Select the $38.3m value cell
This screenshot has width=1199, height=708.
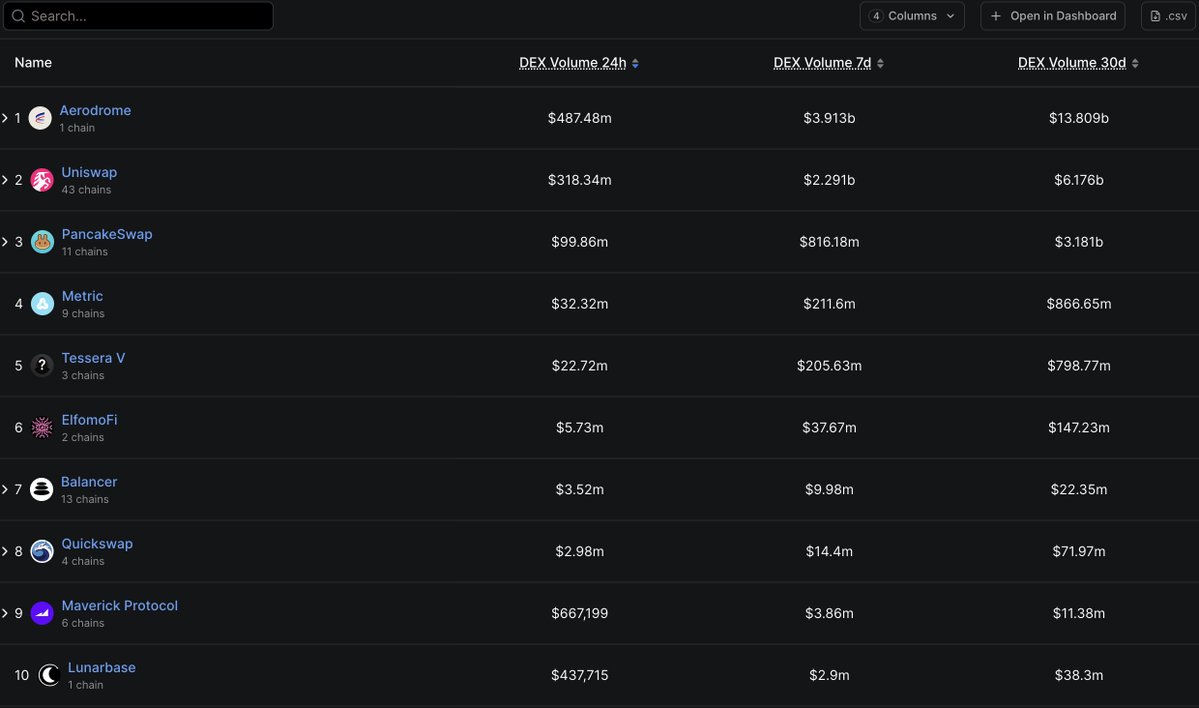click(1079, 675)
